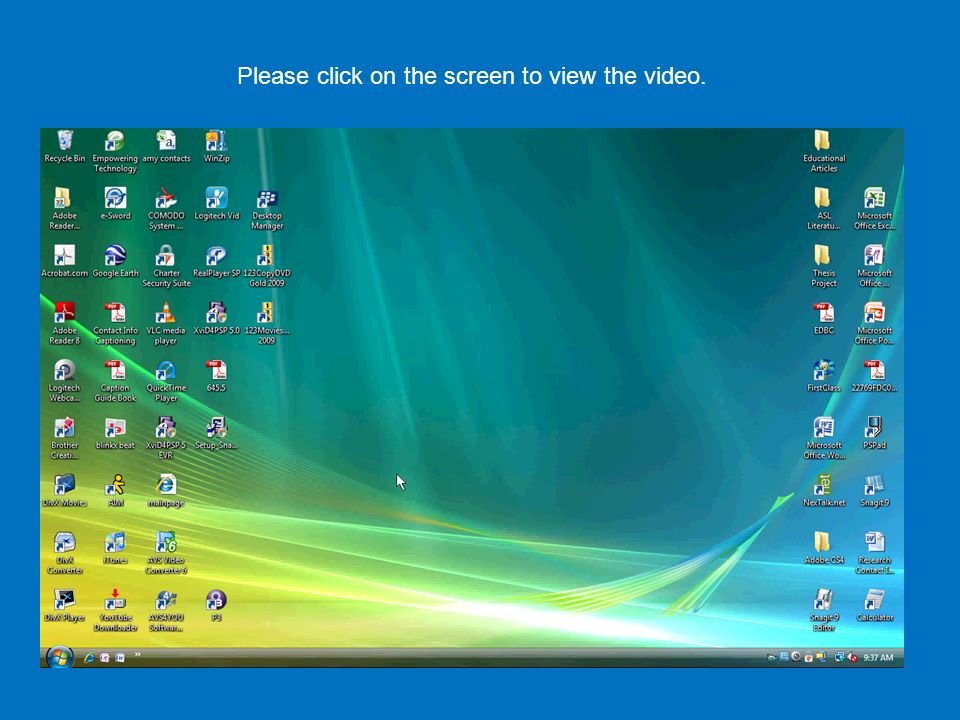This screenshot has height=720, width=960.
Task: Select the COMODO System icon
Action: [166, 208]
